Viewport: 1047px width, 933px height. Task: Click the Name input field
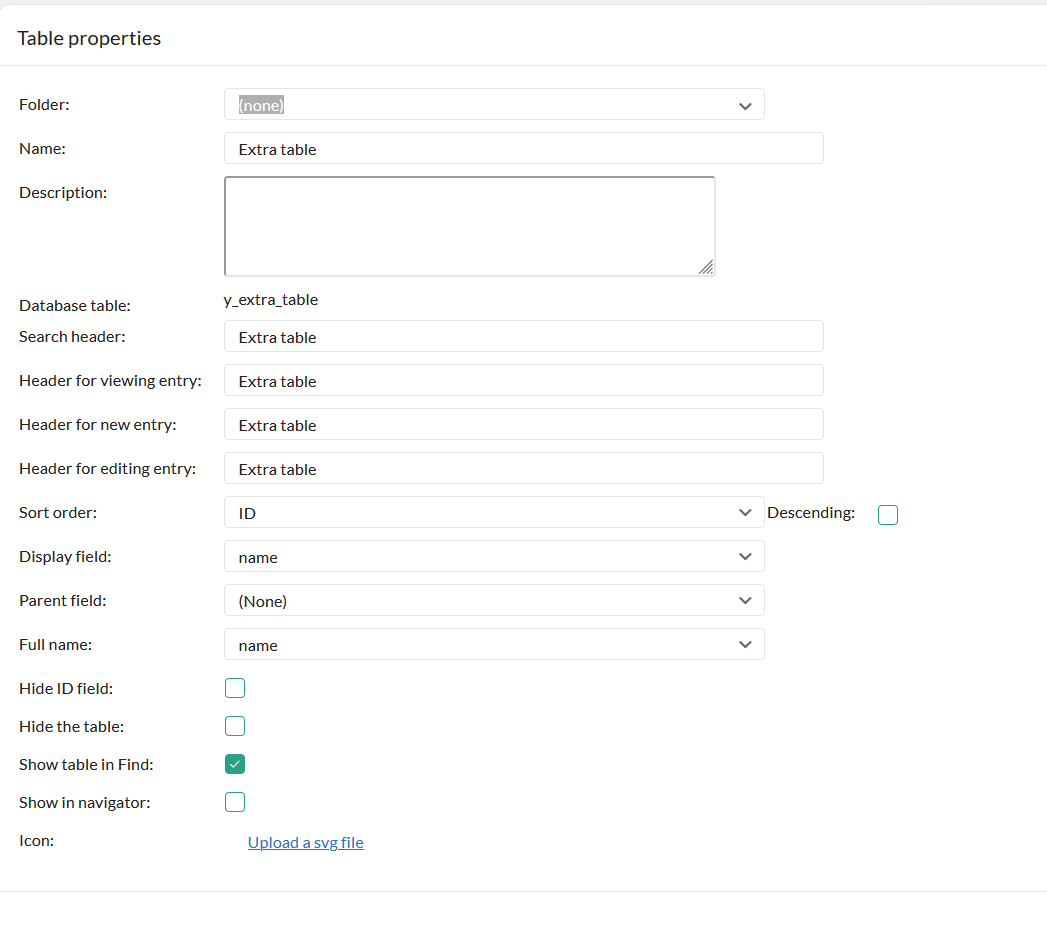coord(523,149)
